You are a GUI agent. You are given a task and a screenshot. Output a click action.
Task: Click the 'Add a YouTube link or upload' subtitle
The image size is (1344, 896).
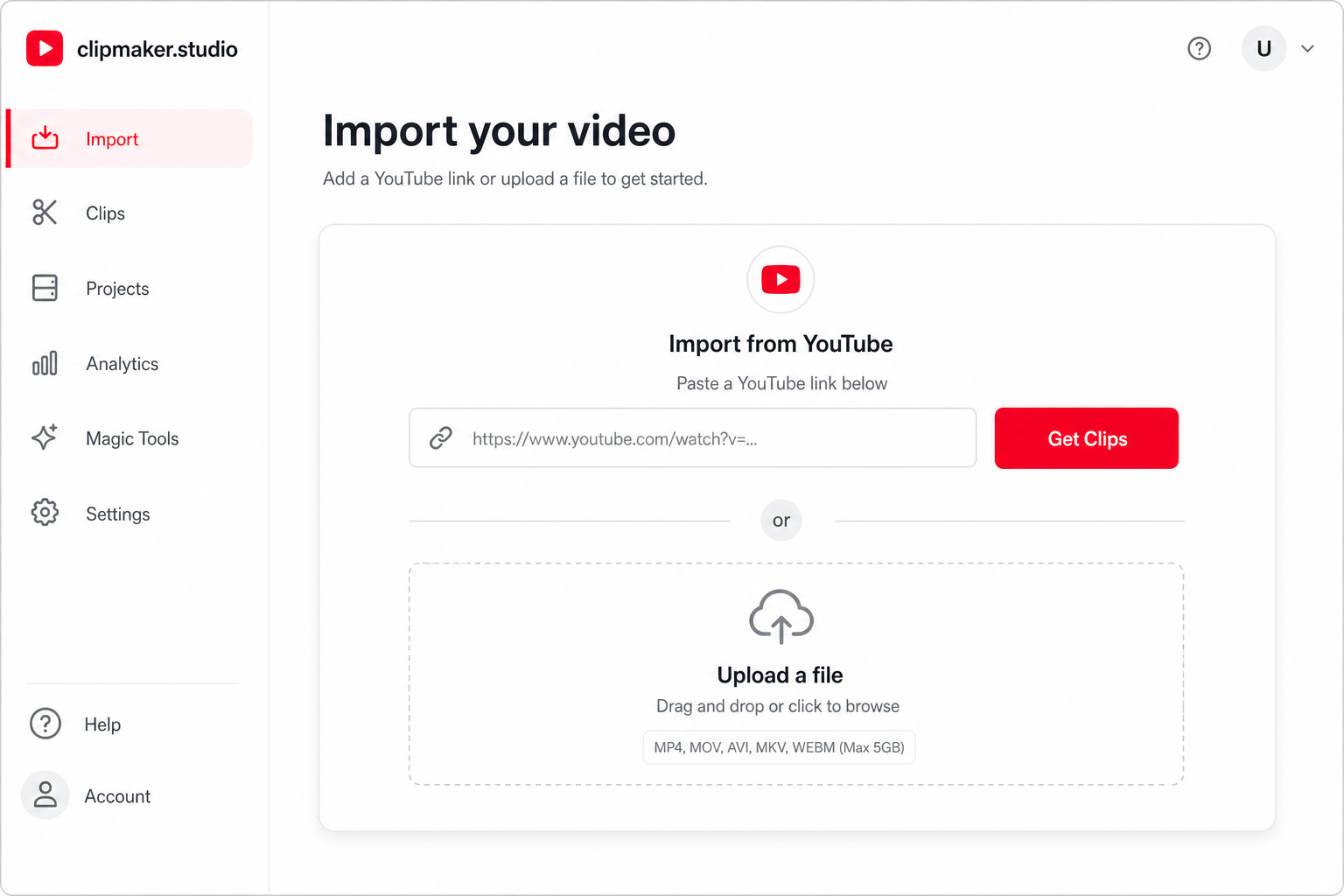pyautogui.click(x=514, y=178)
